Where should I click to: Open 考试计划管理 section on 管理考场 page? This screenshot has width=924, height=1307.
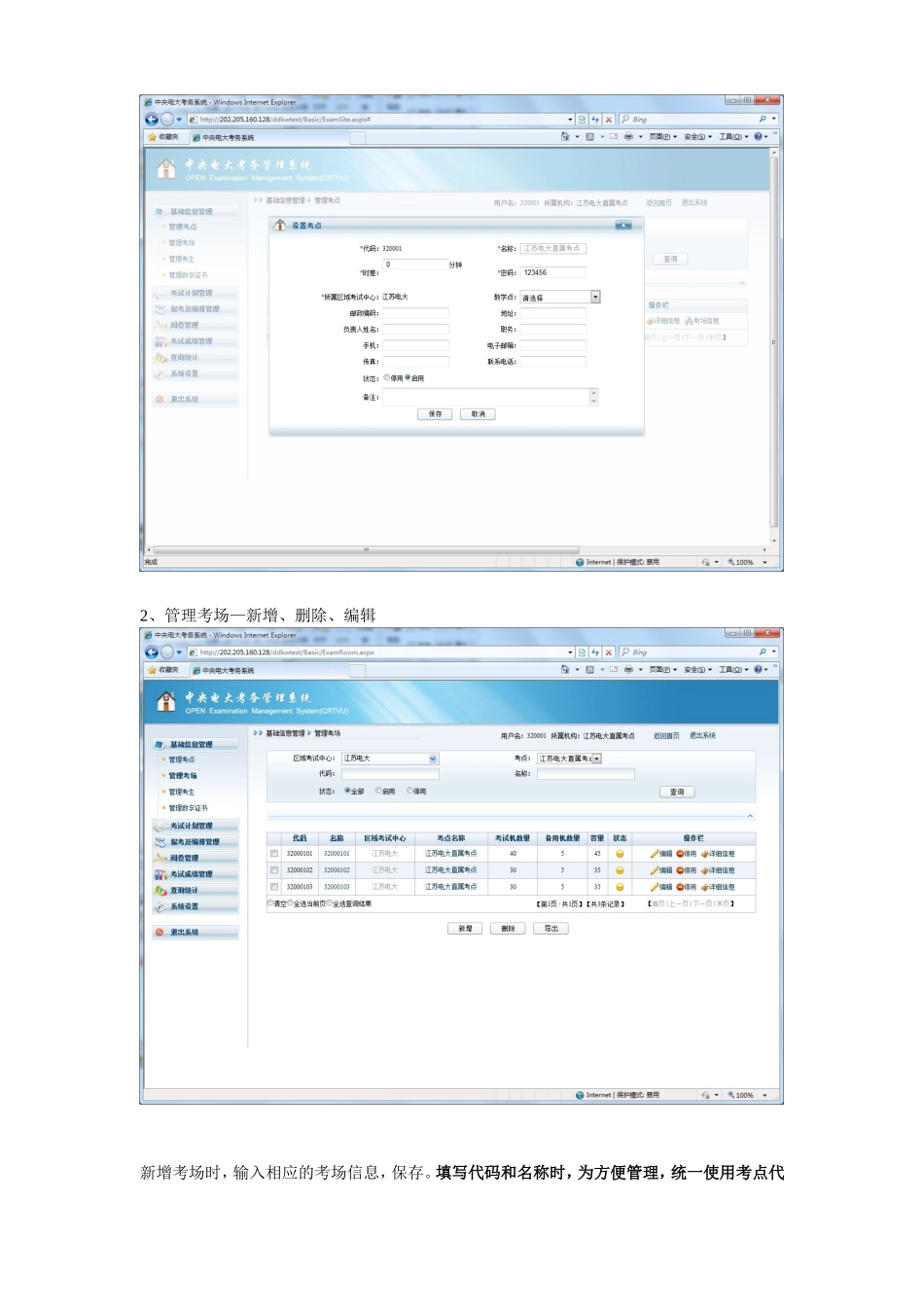pos(195,827)
